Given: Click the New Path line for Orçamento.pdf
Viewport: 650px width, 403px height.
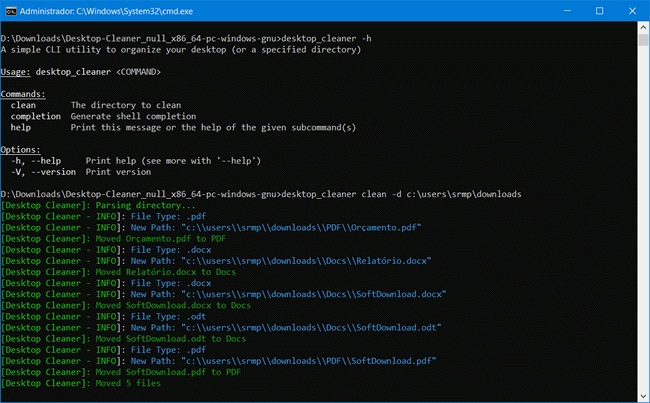Looking at the screenshot, I should (211, 228).
